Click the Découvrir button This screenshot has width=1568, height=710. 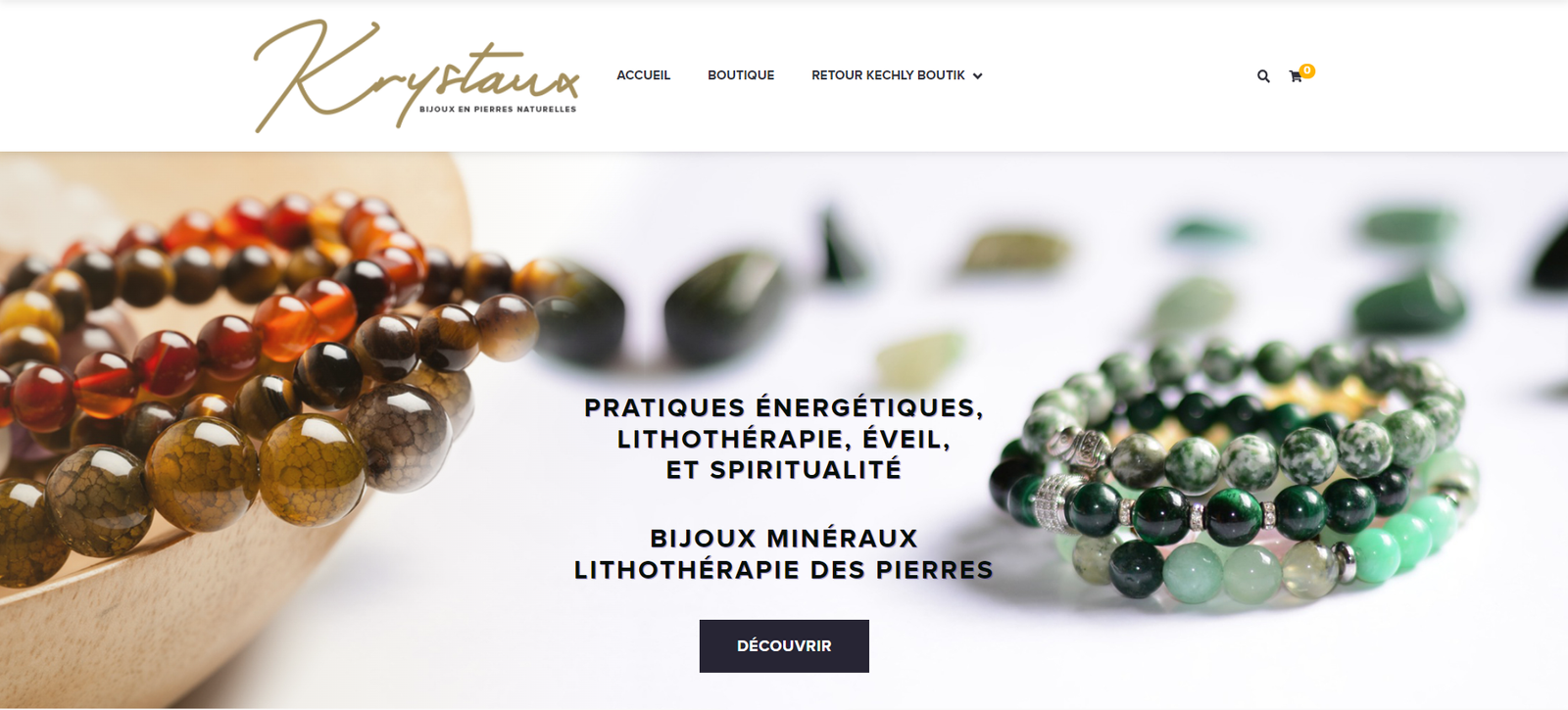coord(784,646)
